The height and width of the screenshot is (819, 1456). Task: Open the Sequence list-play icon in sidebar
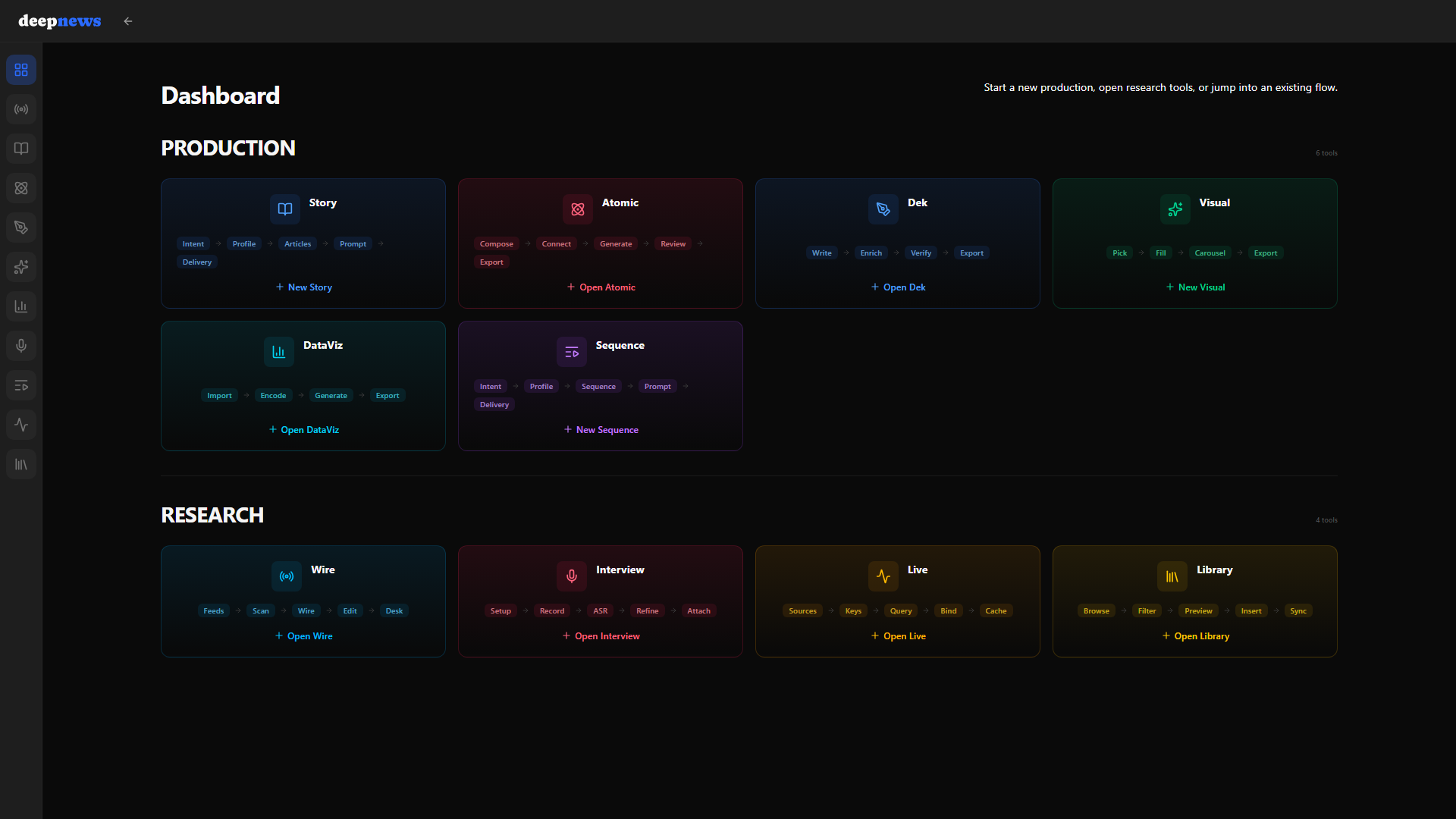point(21,385)
